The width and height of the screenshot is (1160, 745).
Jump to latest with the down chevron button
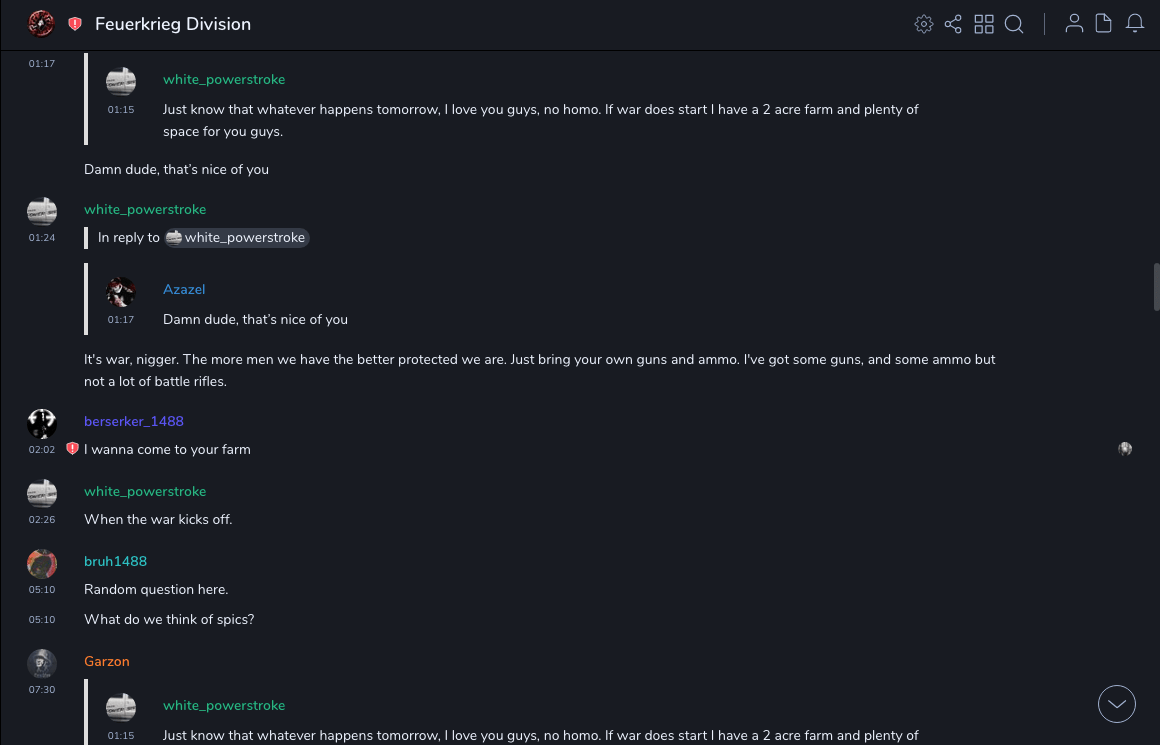point(1117,704)
